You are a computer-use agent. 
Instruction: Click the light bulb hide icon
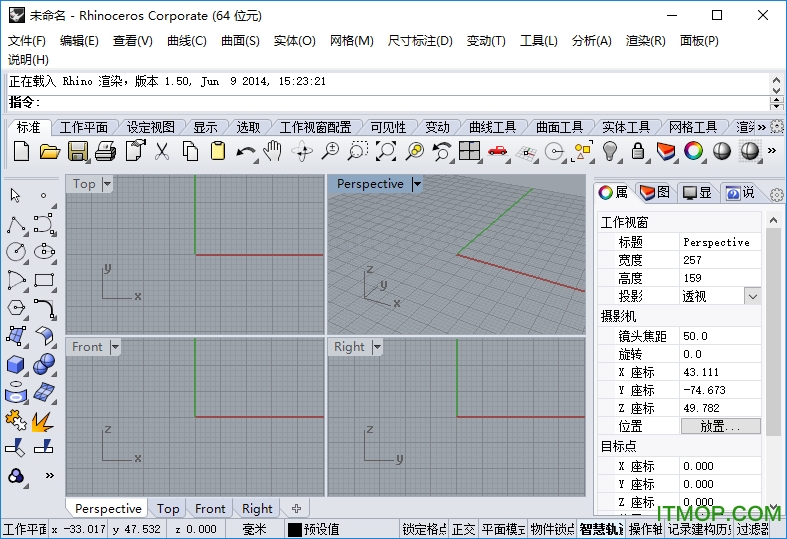tap(610, 151)
